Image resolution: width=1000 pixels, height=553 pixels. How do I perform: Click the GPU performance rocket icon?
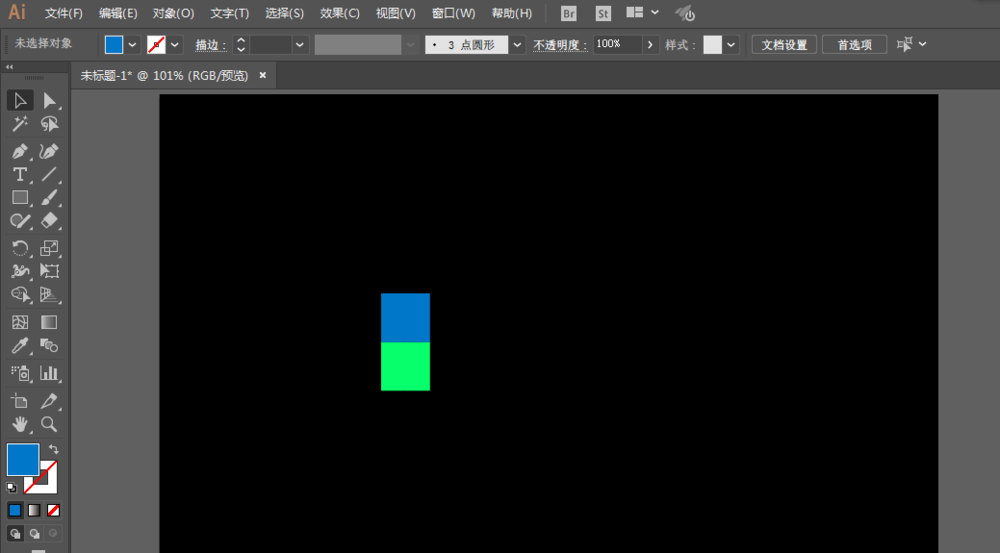pyautogui.click(x=685, y=13)
